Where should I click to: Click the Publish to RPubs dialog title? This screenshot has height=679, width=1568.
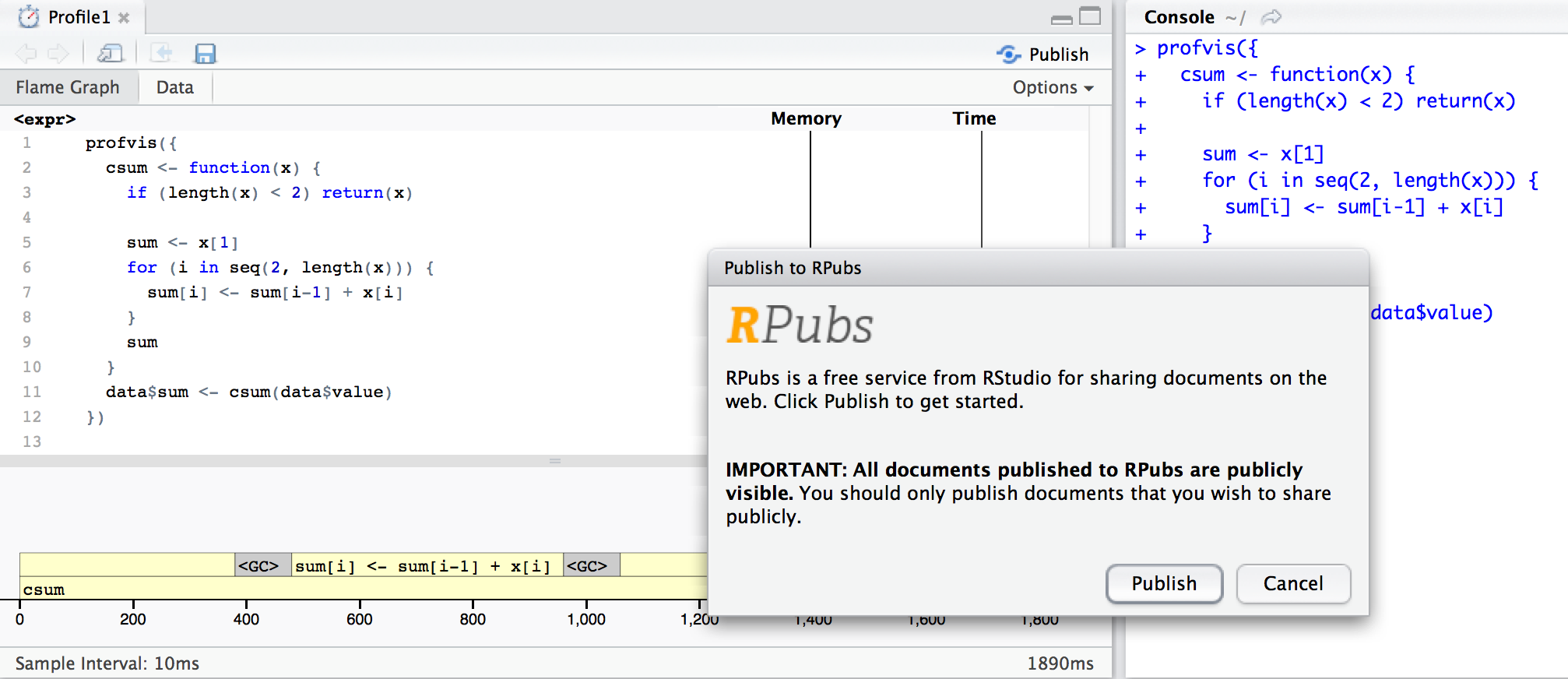[793, 268]
